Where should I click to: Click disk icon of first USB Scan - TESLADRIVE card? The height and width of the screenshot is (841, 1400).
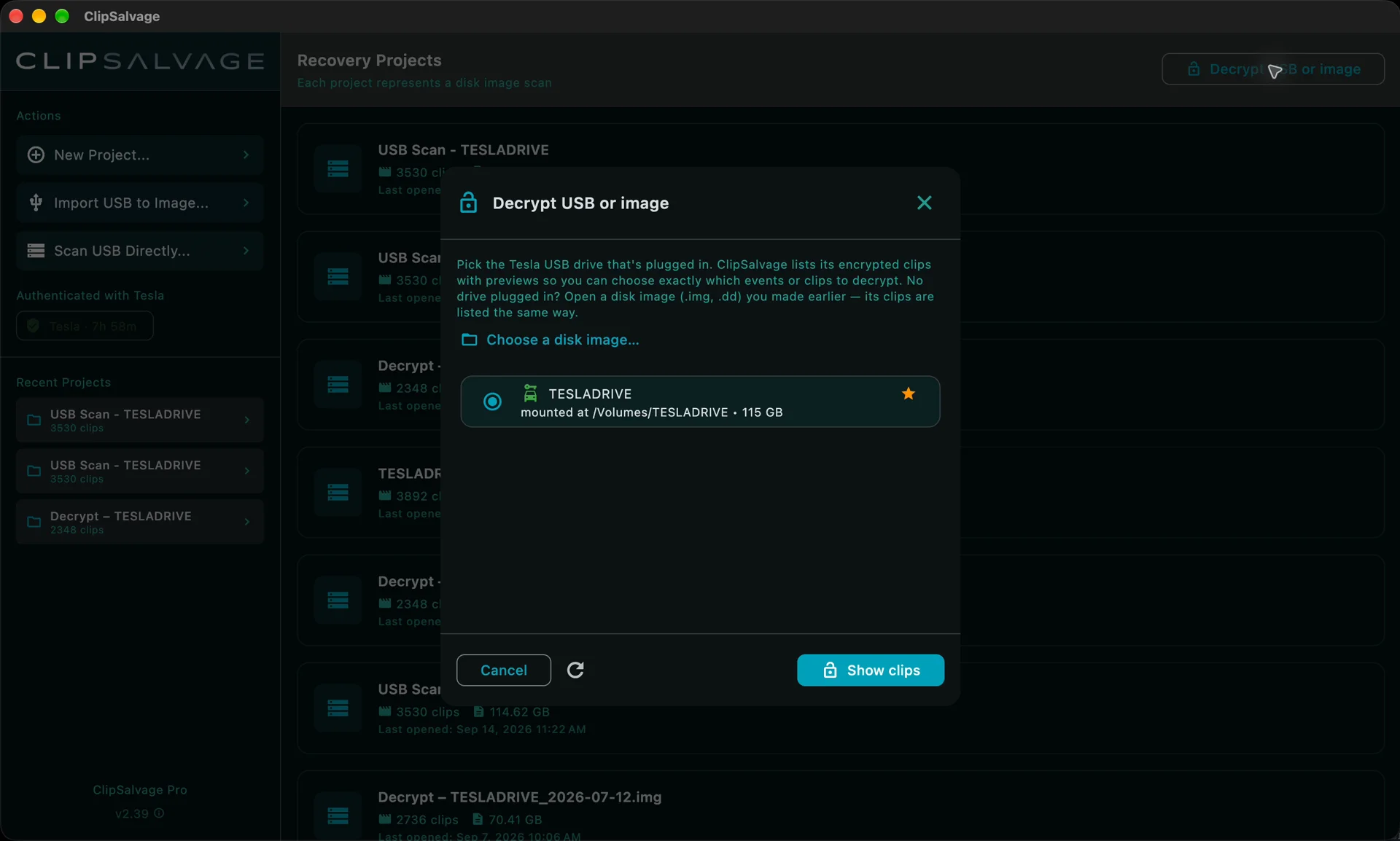338,169
